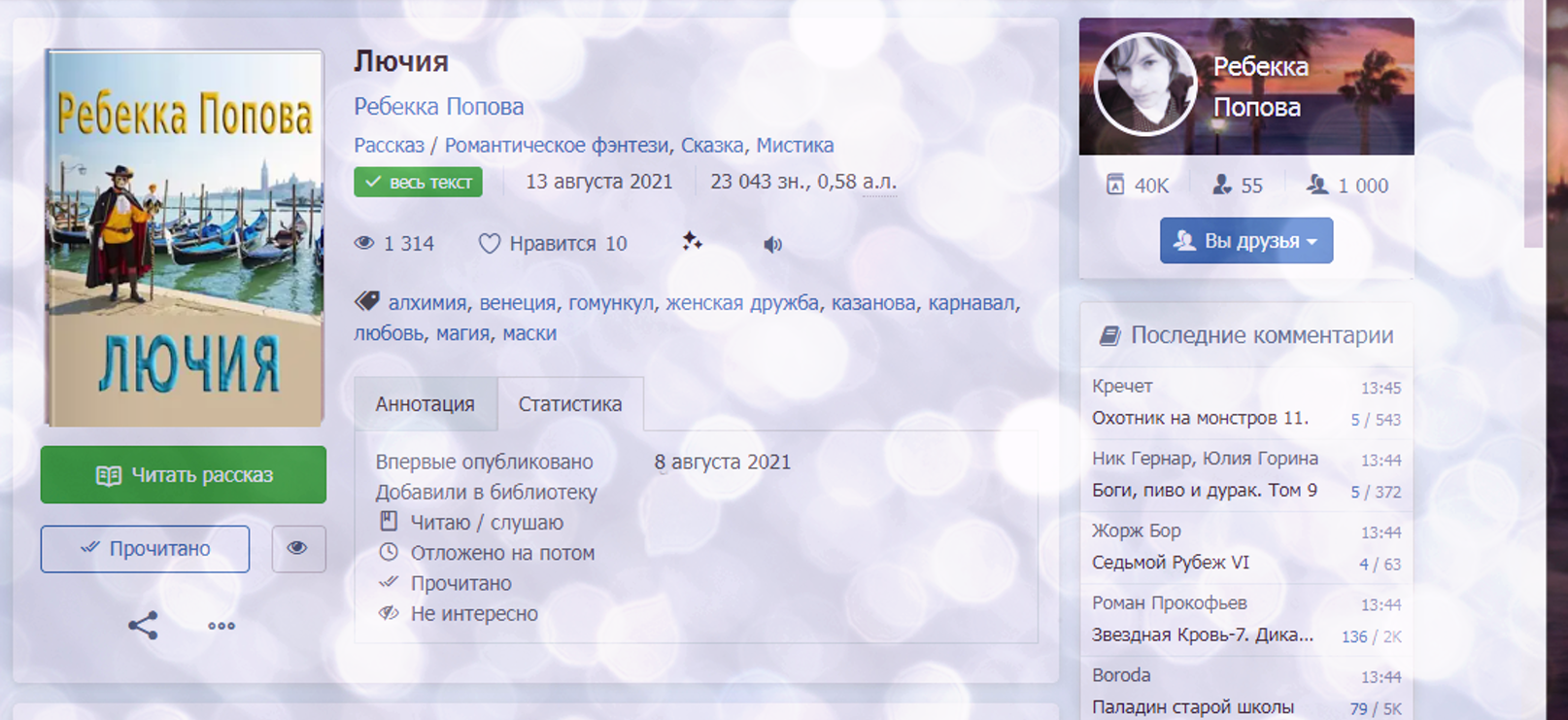The height and width of the screenshot is (720, 1568).
Task: Open comment author Роман Прокофьев
Action: pos(1170,602)
